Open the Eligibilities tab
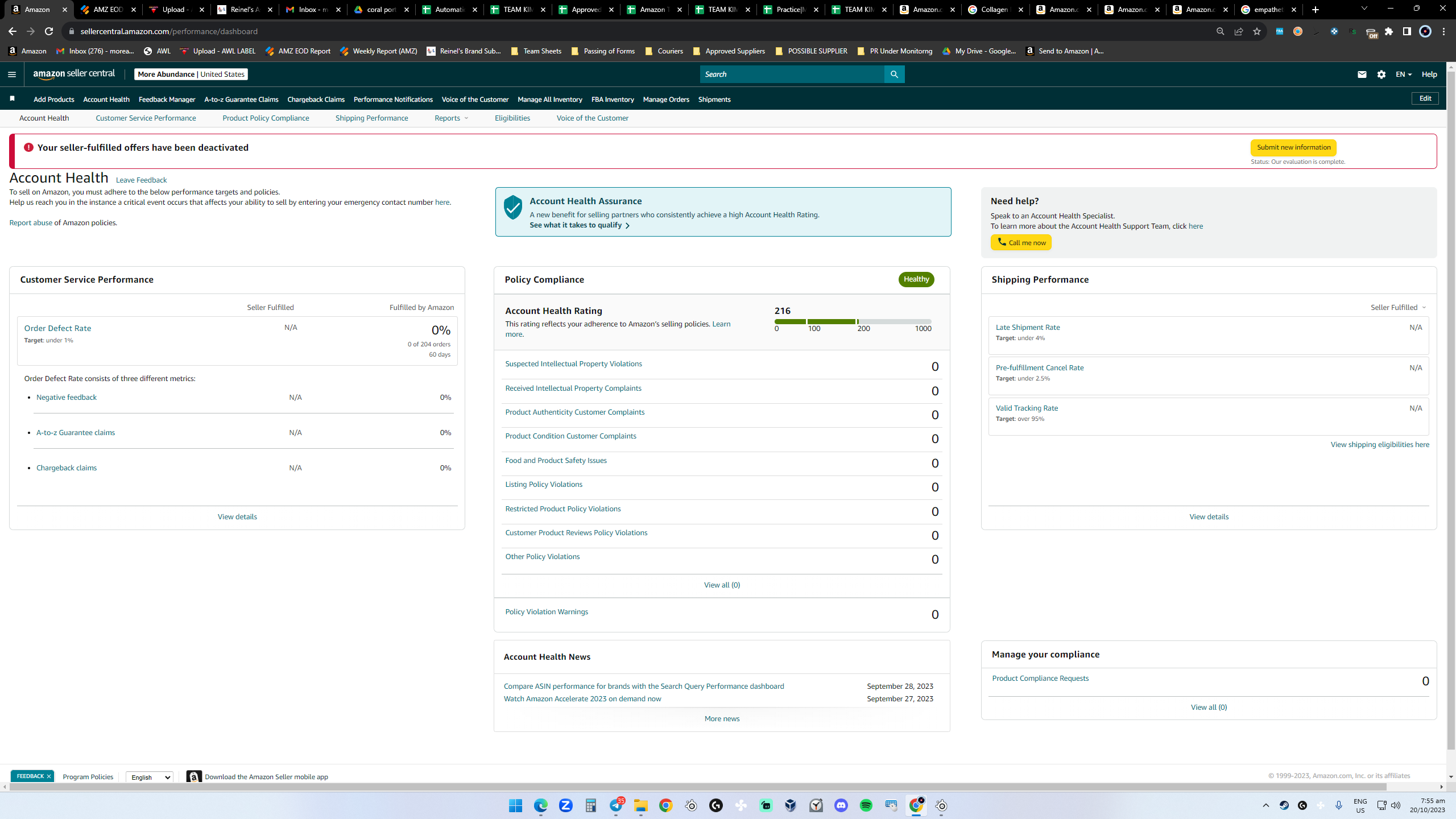 [x=512, y=118]
